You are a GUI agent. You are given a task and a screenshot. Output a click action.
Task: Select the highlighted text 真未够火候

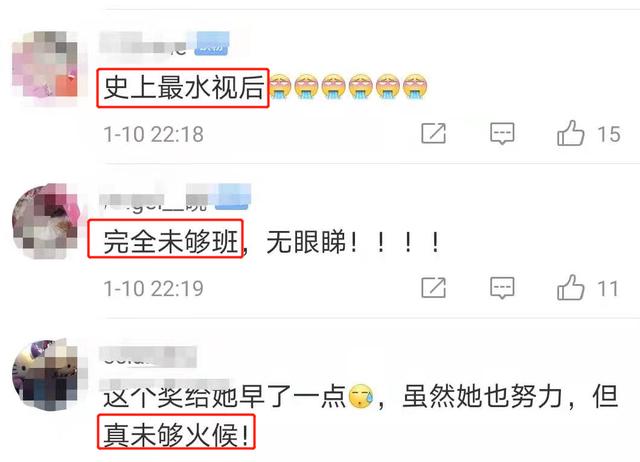(176, 432)
